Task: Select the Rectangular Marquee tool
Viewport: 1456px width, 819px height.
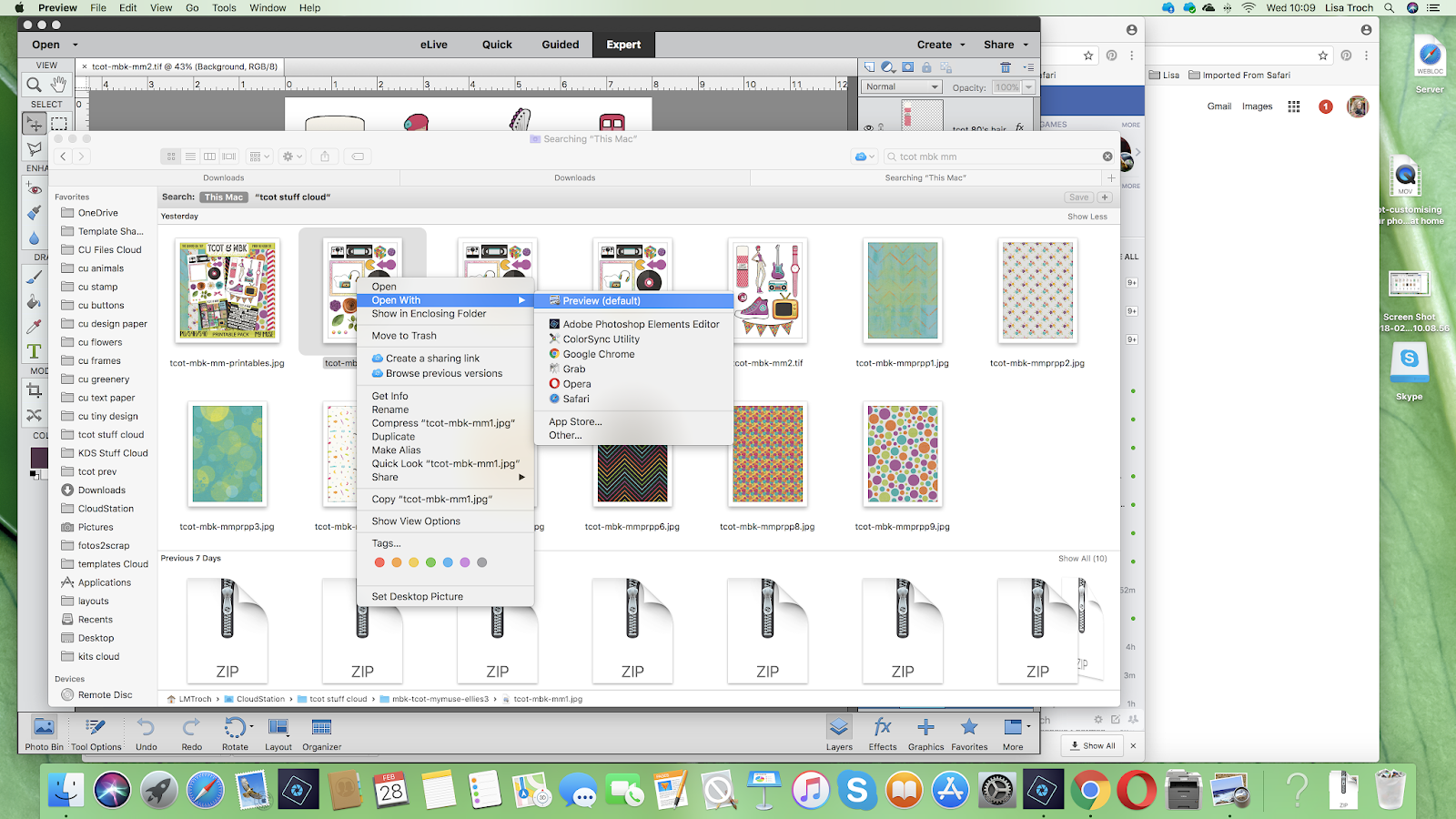Action: (x=58, y=124)
